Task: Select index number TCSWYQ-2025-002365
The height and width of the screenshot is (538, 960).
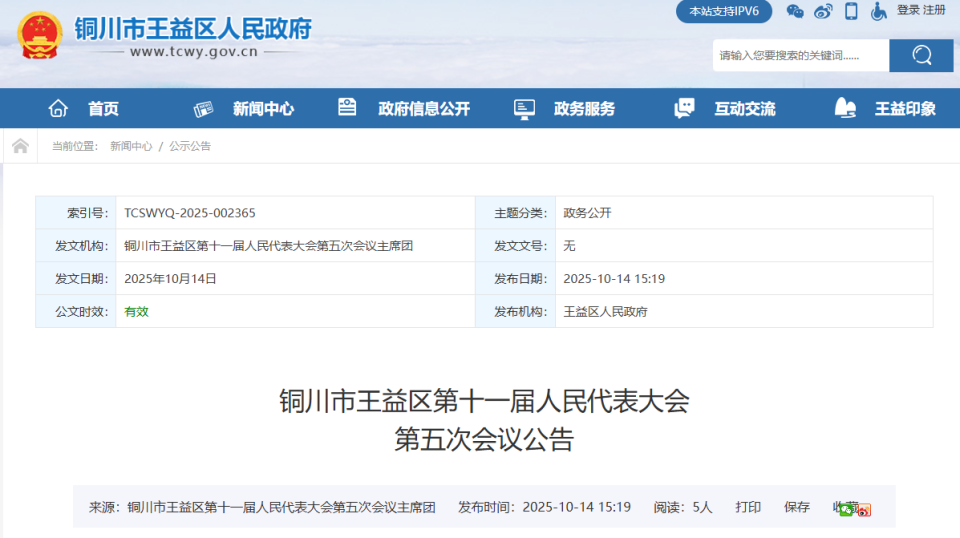Action: pyautogui.click(x=190, y=213)
